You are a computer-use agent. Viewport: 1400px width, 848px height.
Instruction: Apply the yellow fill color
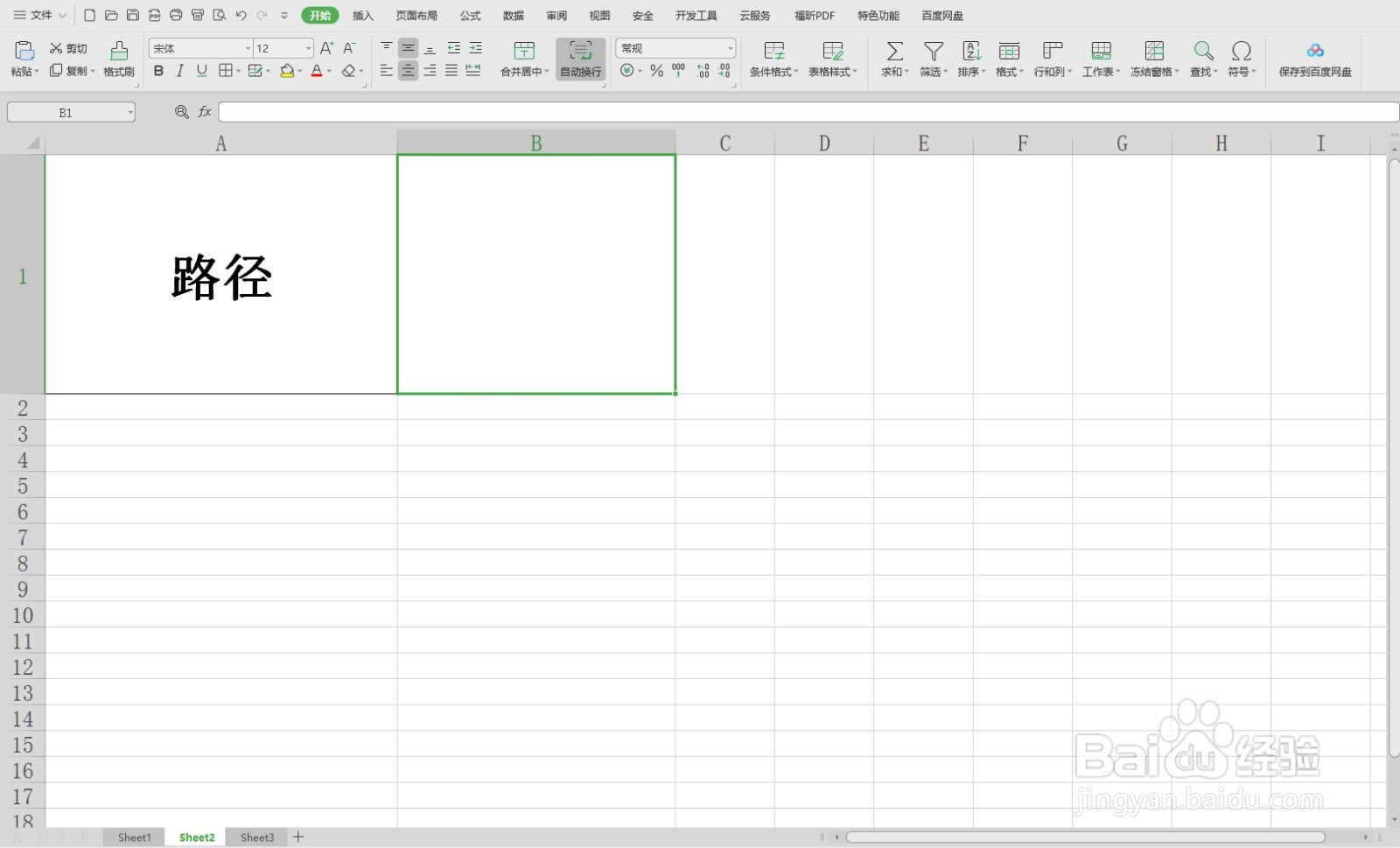pos(287,71)
